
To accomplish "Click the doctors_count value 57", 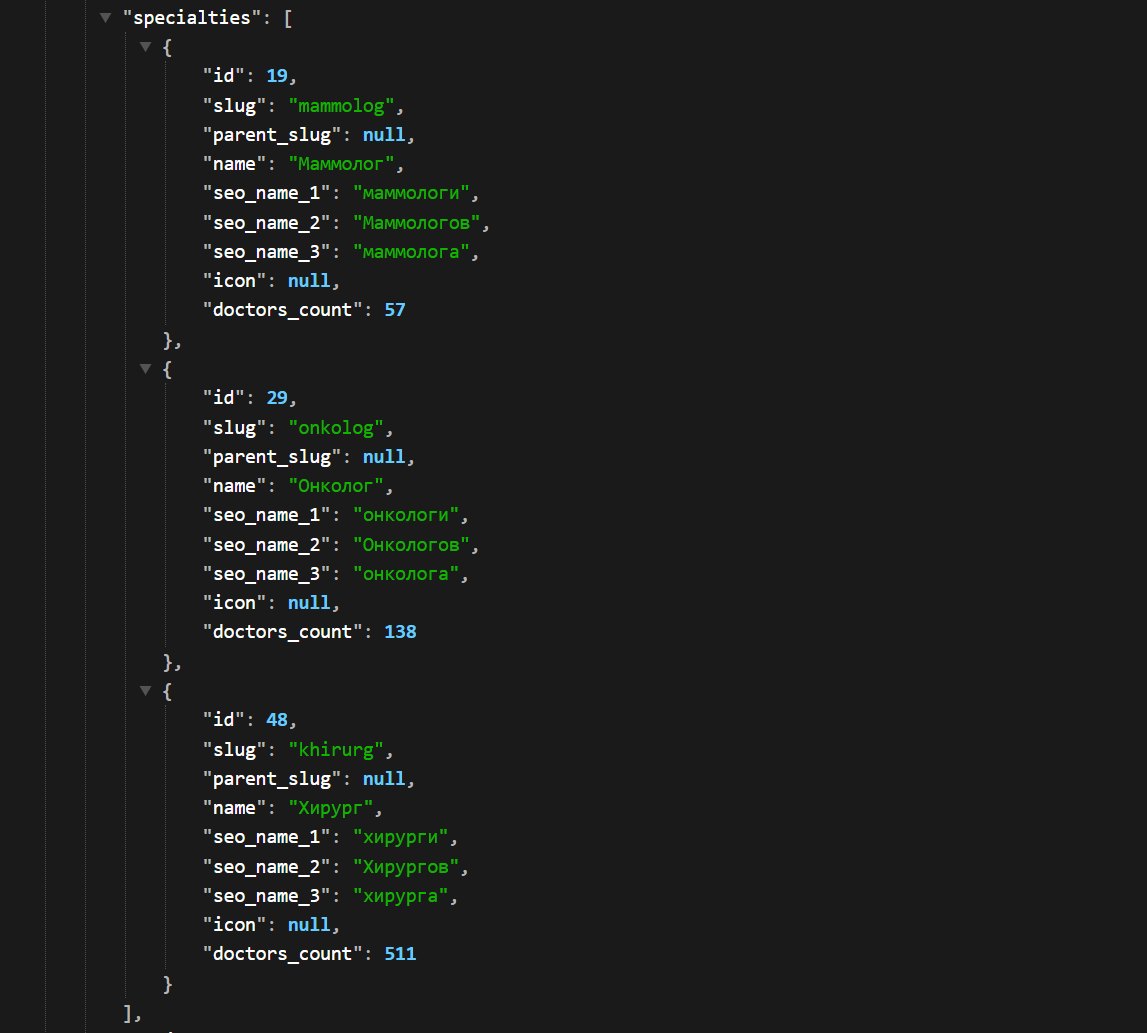I will pyautogui.click(x=395, y=310).
